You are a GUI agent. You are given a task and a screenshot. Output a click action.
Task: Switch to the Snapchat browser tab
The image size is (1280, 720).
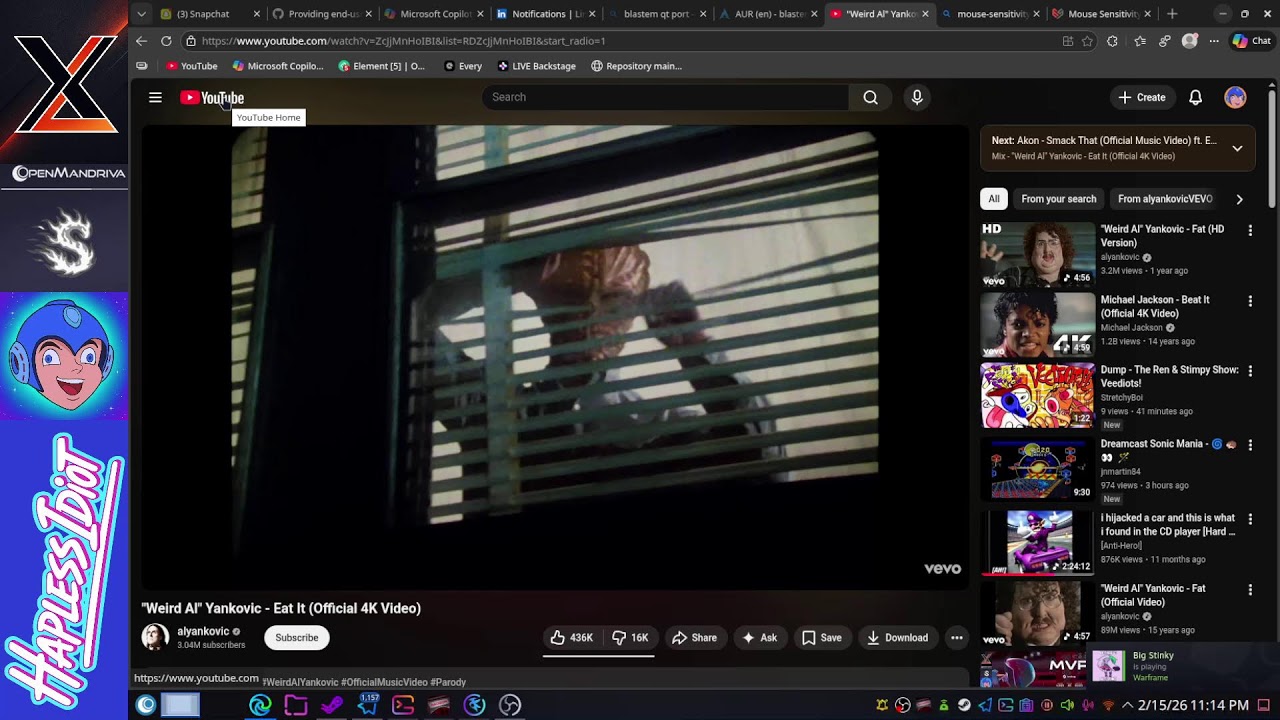pyautogui.click(x=210, y=14)
